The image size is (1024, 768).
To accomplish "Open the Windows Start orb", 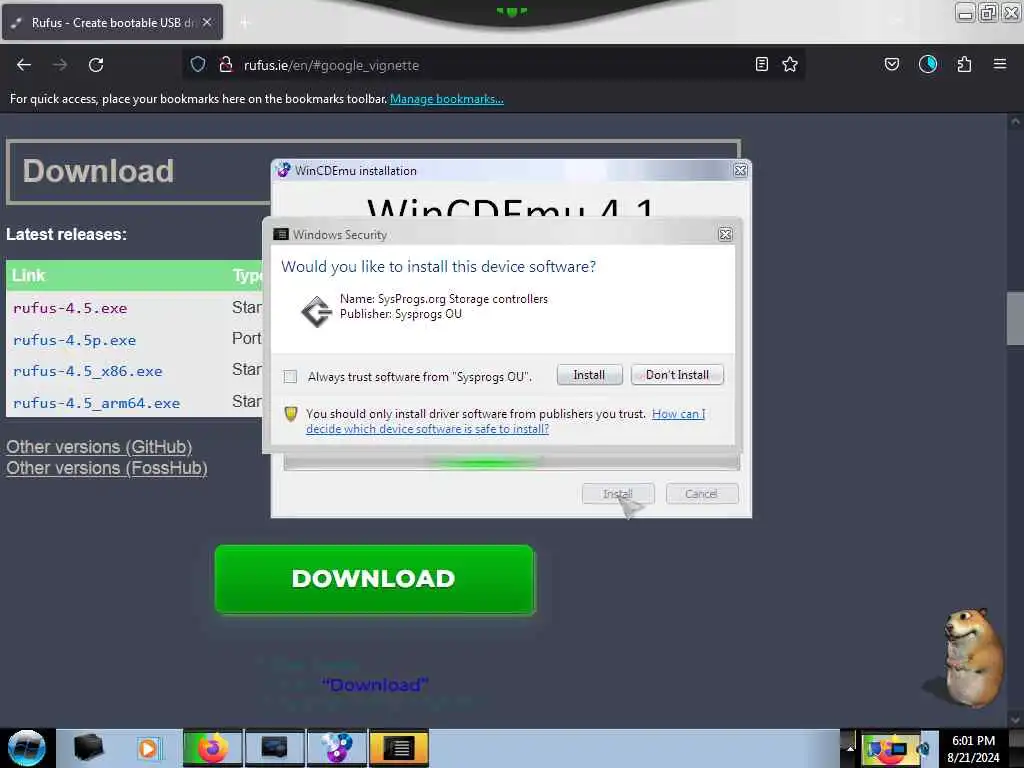I will point(26,748).
